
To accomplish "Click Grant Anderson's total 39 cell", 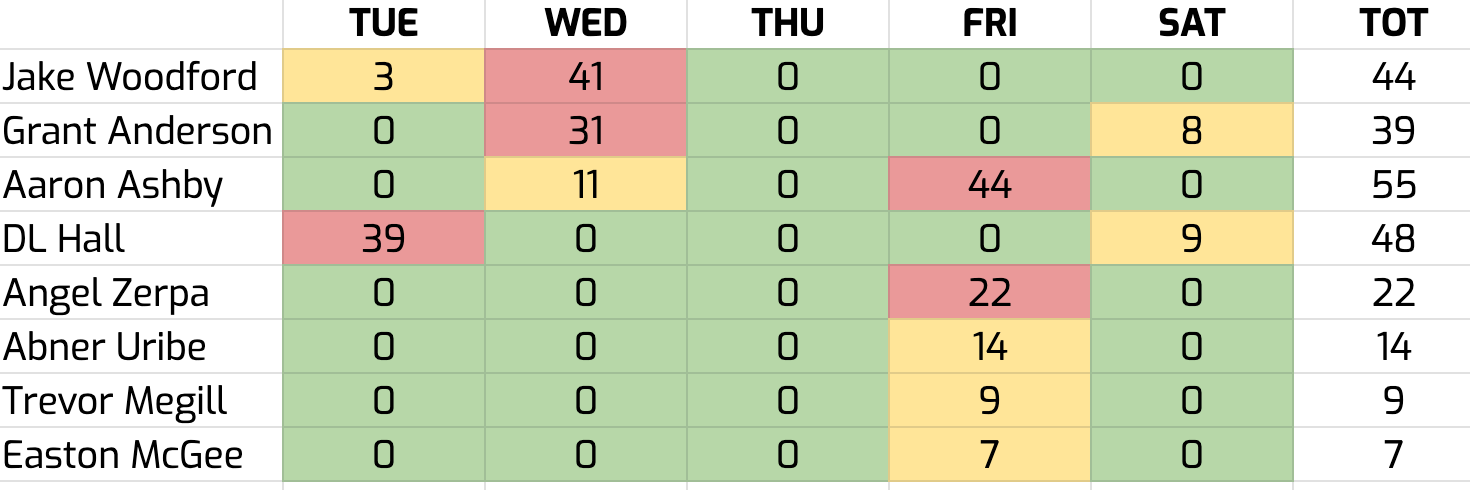I will coord(1393,130).
